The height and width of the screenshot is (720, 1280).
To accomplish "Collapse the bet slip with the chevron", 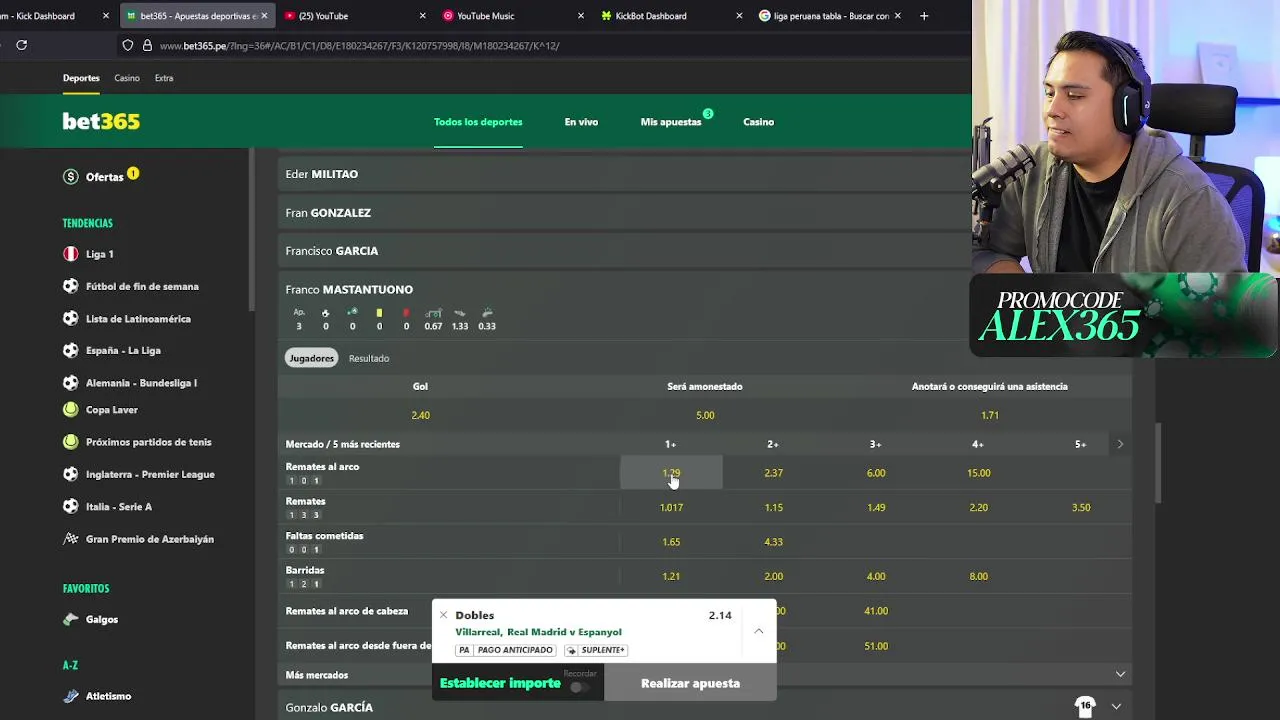I will pos(758,631).
